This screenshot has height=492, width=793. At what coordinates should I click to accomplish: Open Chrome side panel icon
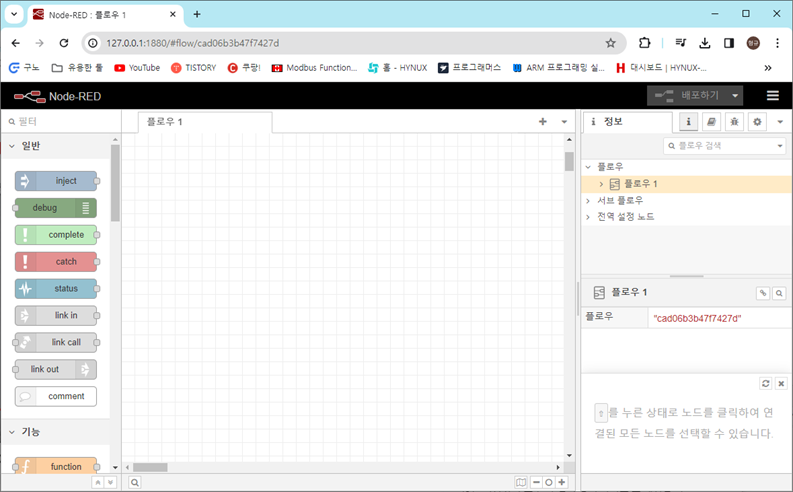click(729, 43)
